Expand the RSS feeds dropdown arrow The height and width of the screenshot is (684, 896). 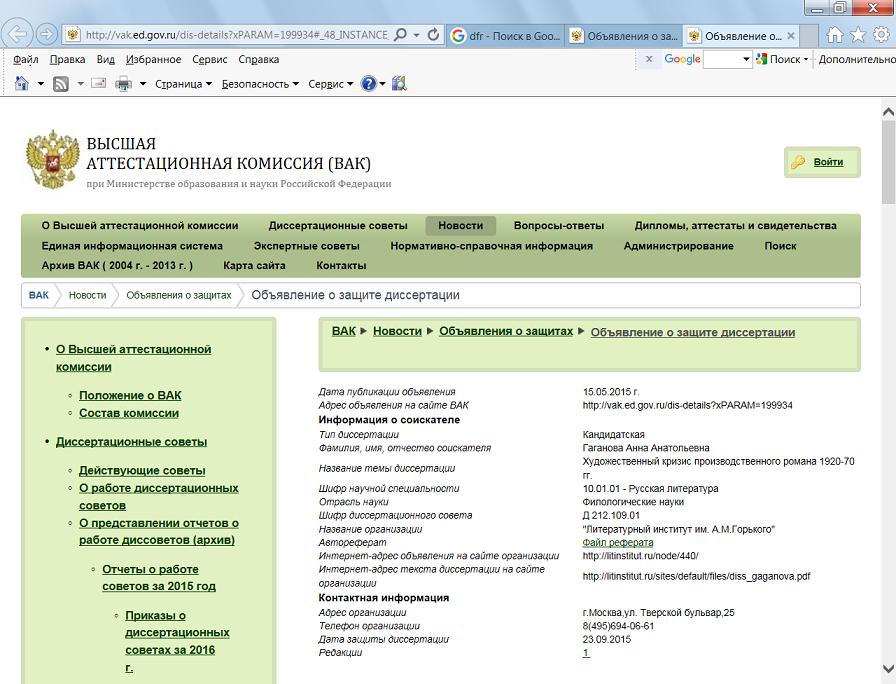coord(80,84)
